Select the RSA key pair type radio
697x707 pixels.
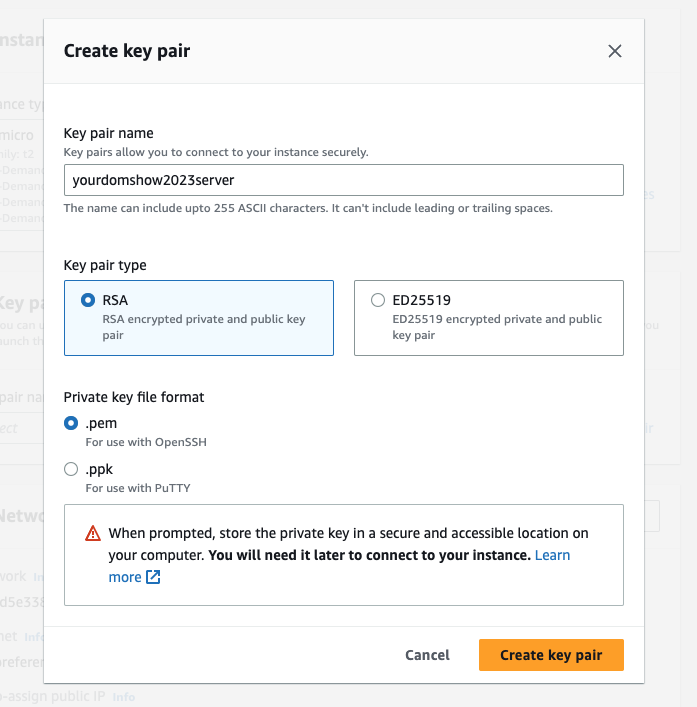(88, 300)
